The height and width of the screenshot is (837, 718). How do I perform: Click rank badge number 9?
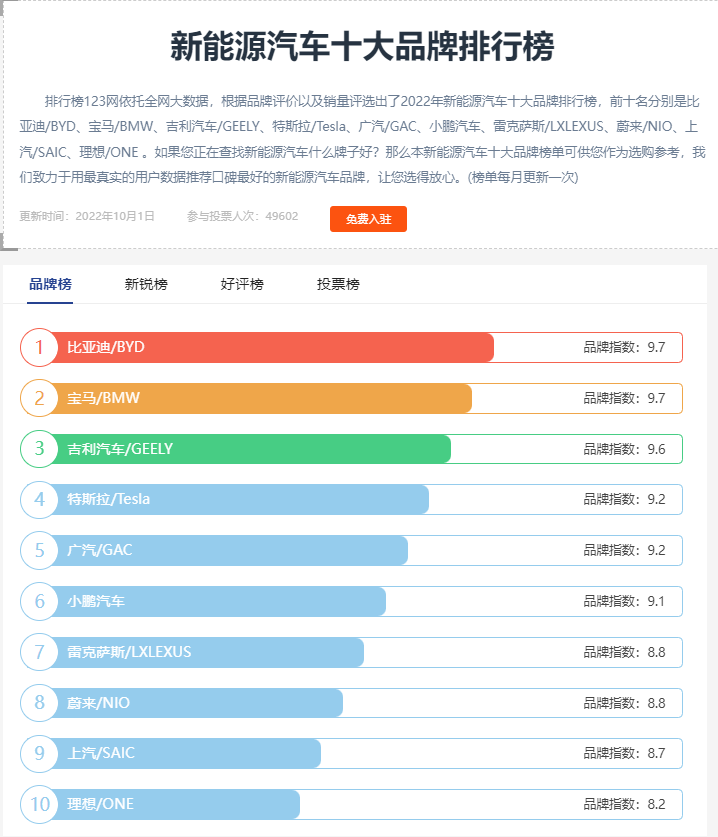[x=39, y=753]
